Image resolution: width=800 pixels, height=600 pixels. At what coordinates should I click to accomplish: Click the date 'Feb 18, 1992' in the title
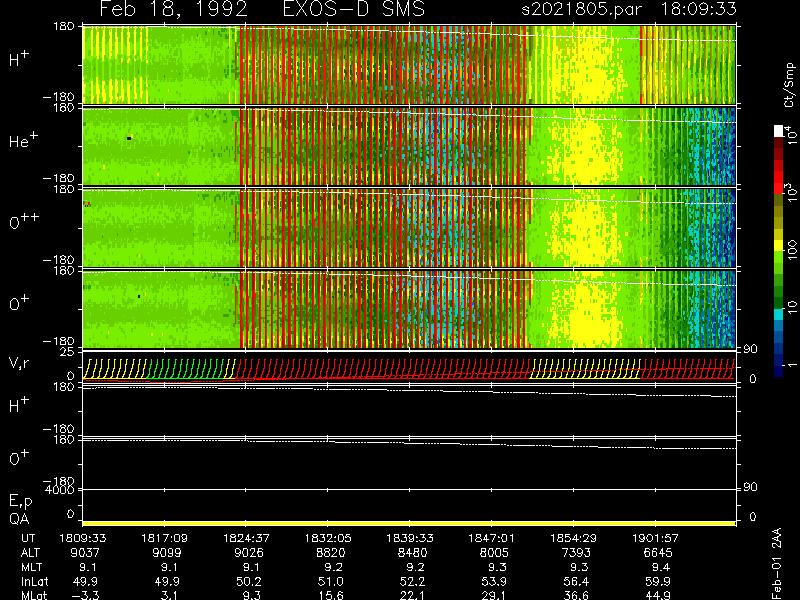click(173, 9)
